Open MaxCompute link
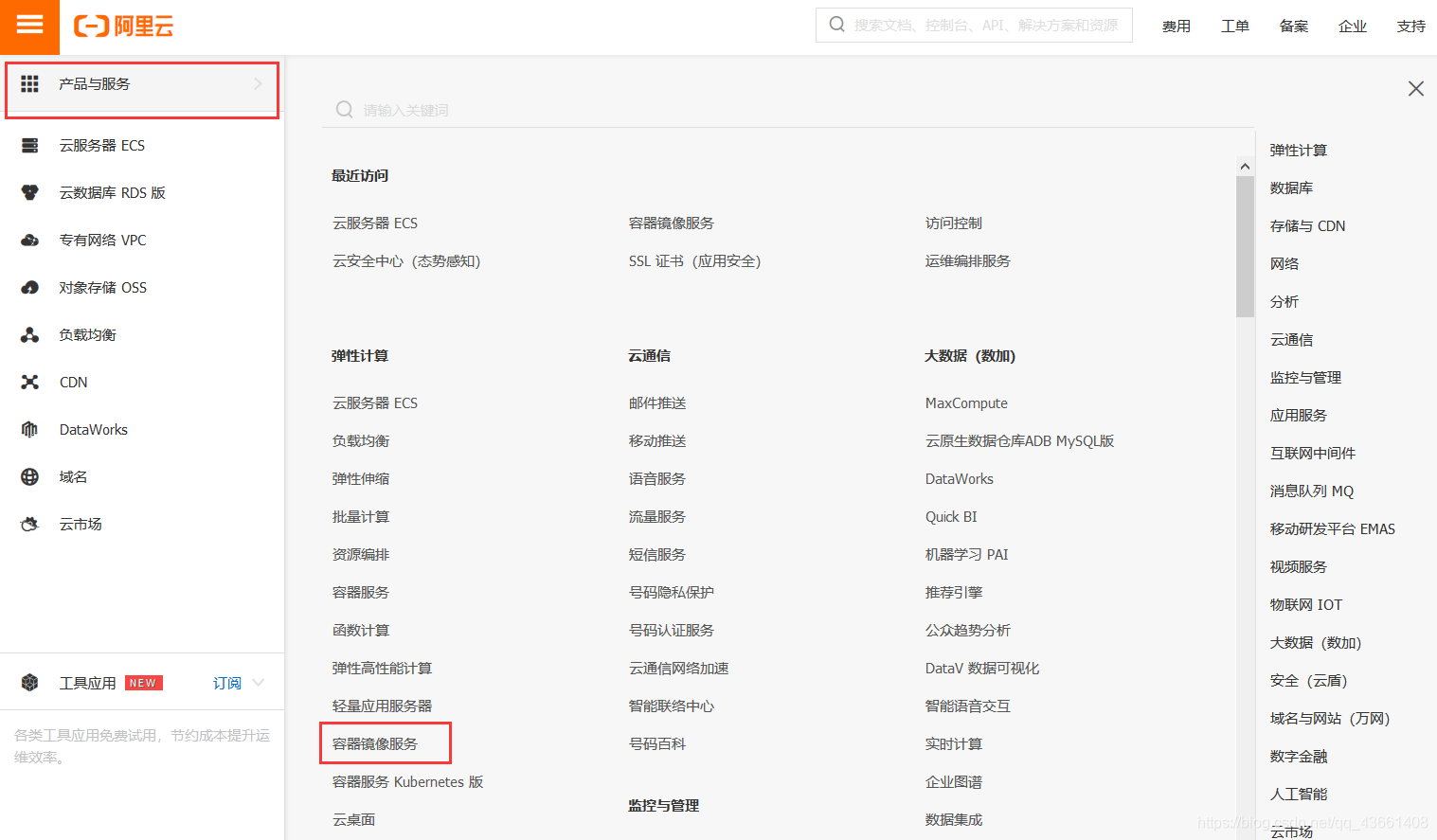This screenshot has width=1437, height=840. 966,402
